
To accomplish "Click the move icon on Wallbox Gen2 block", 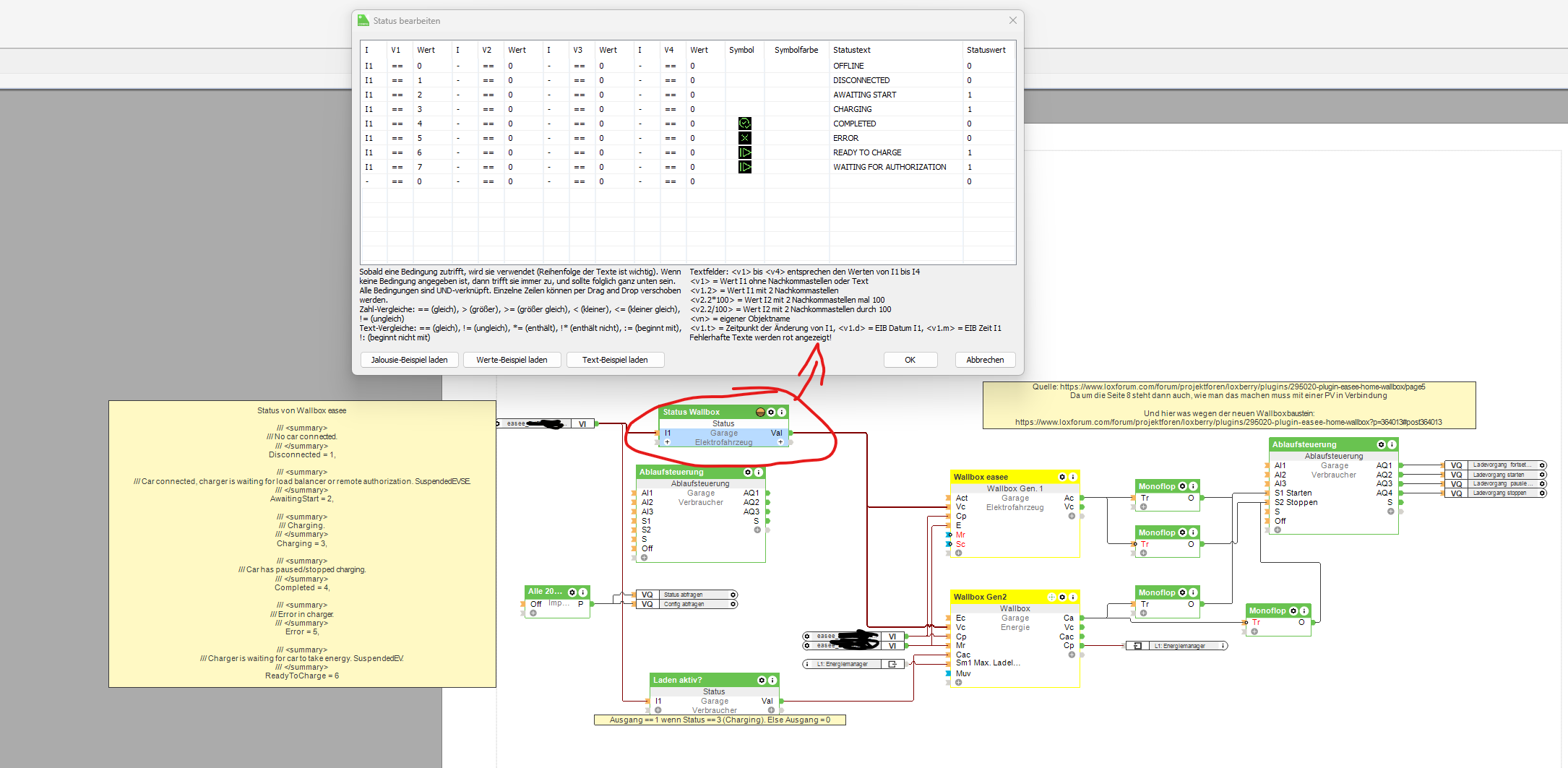I will [x=1052, y=597].
